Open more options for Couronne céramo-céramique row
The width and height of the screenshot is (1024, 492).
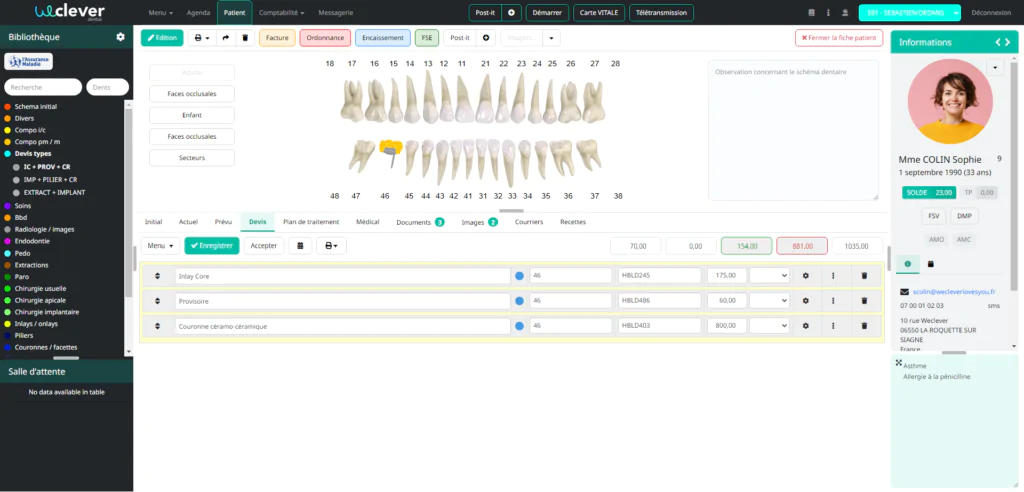click(x=833, y=325)
